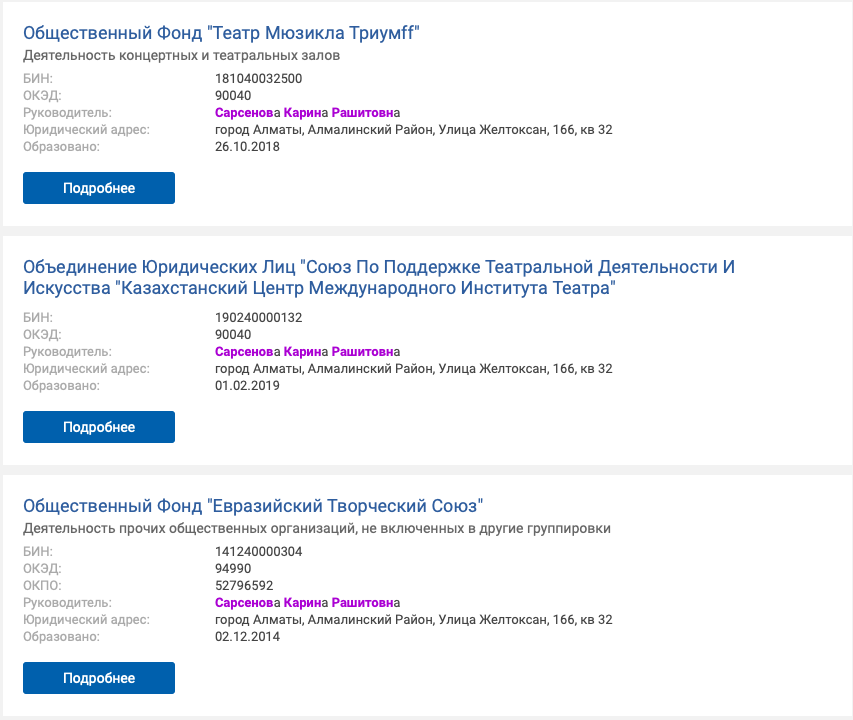Click the "Деятельность концертных и театральных залов" subtitle

point(181,56)
